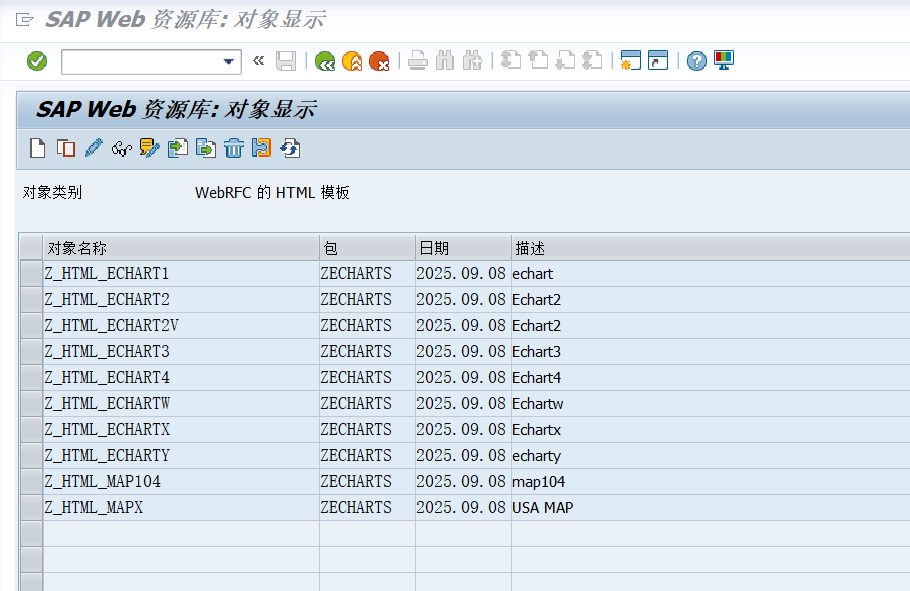This screenshot has width=910, height=591.
Task: Click the 包 column header
Action: pyautogui.click(x=367, y=248)
